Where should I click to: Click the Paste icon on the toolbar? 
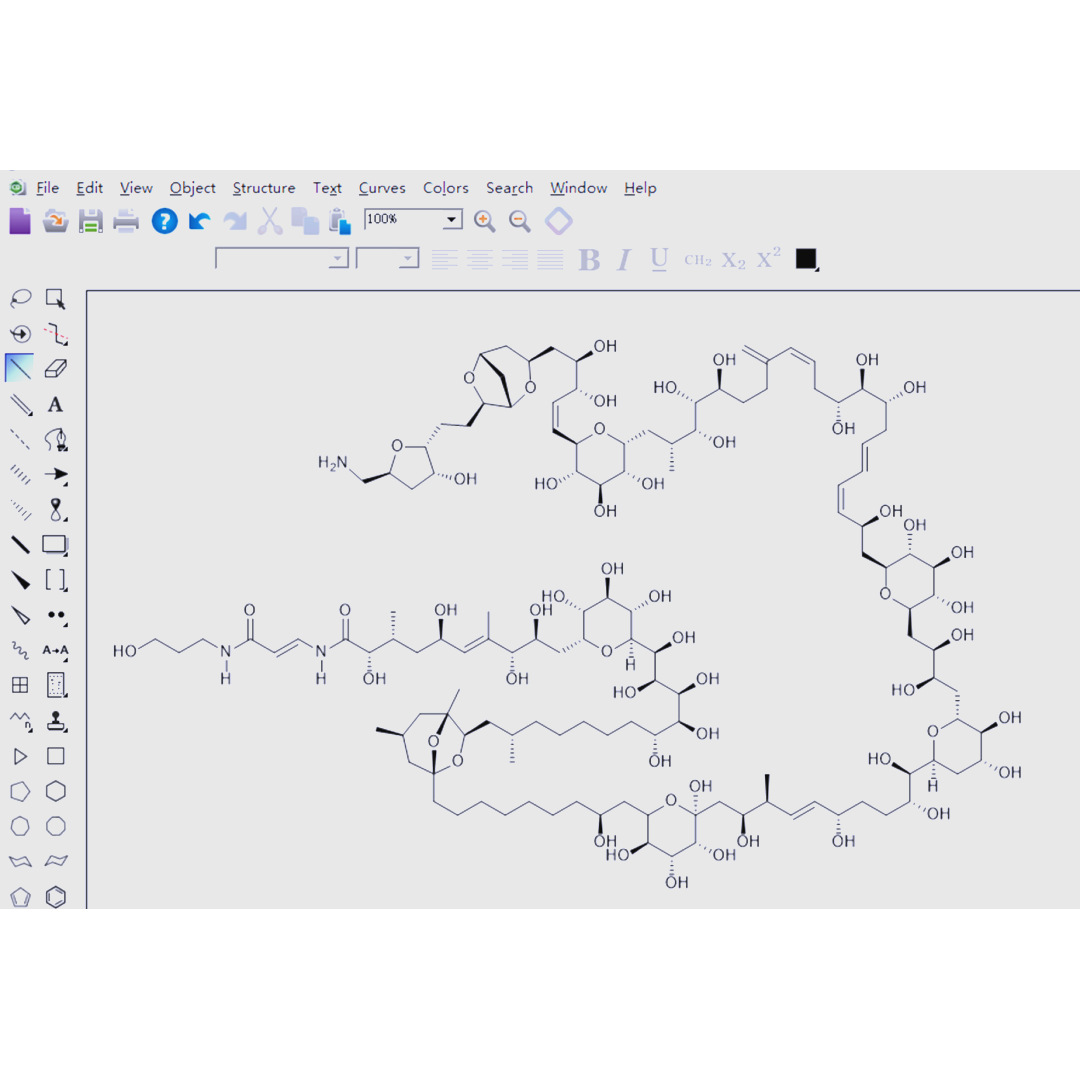(340, 221)
